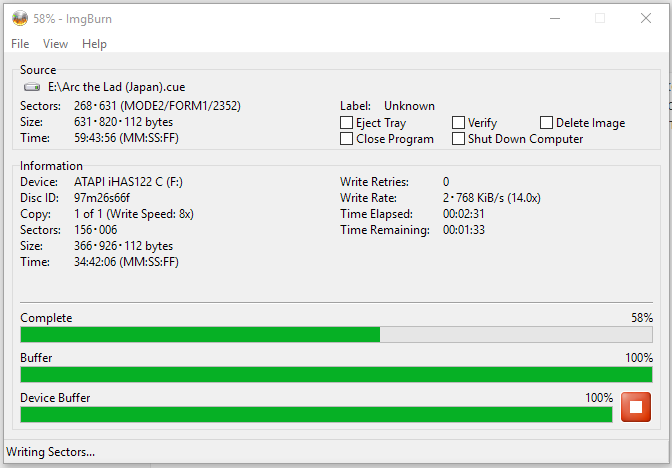Click the written time 34:42:06 (MM:SS:FF)

click(x=126, y=262)
